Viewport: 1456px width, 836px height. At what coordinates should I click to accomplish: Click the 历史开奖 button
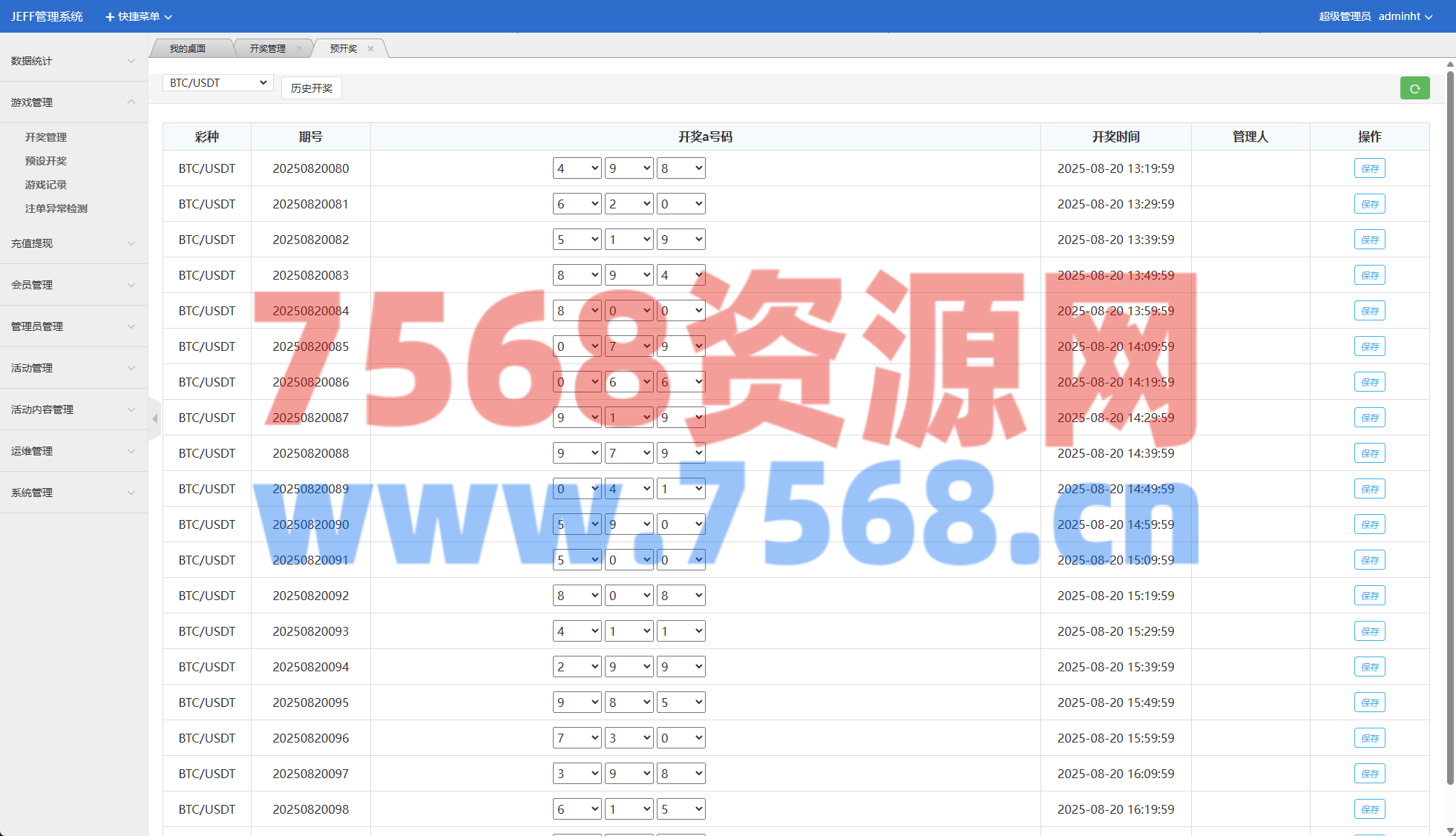[311, 88]
